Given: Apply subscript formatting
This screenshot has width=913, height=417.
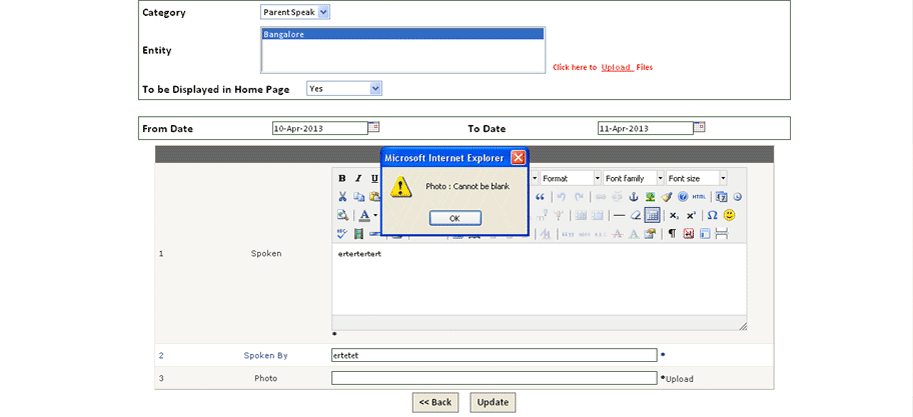Looking at the screenshot, I should click(x=674, y=215).
